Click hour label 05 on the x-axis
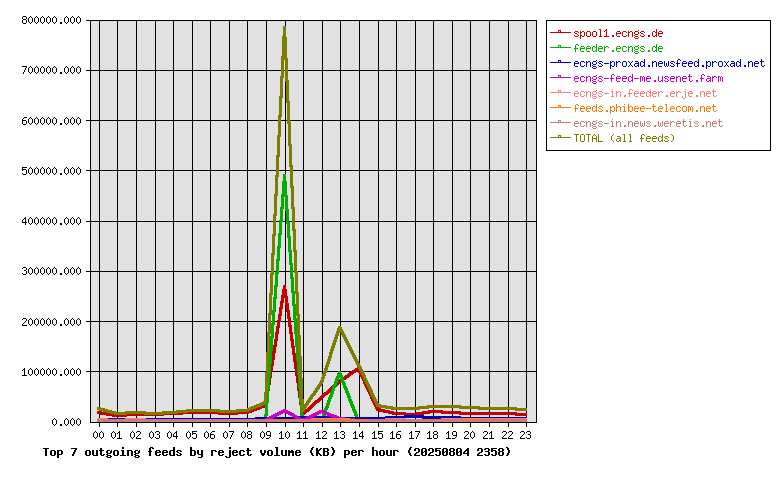 point(191,435)
